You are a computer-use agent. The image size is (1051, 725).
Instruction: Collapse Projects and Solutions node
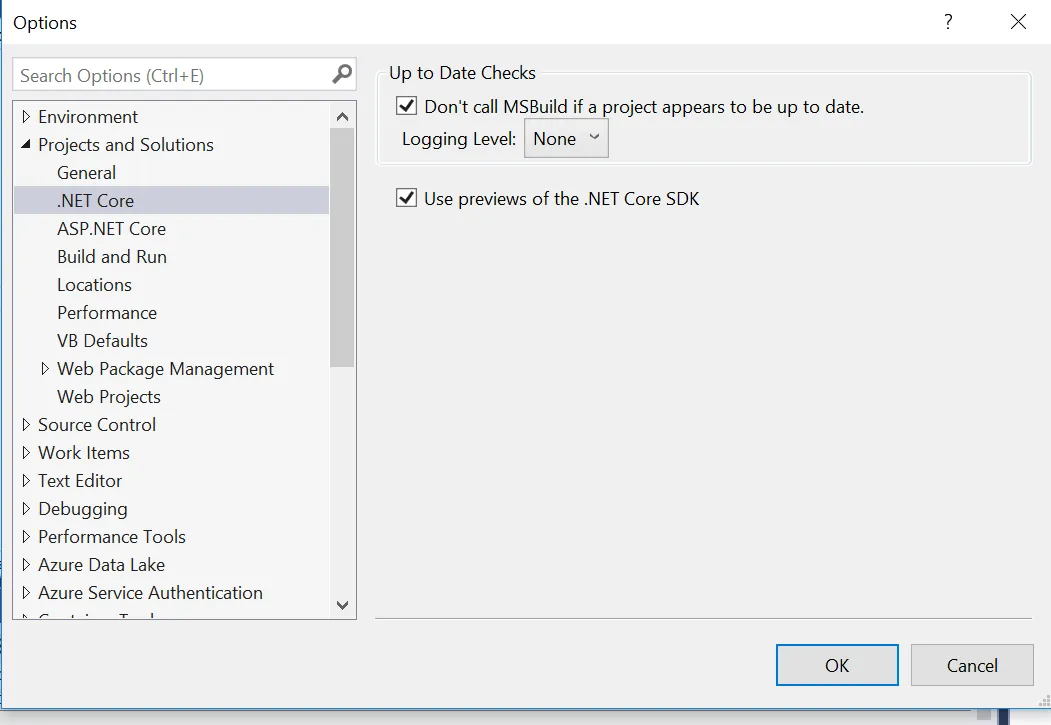(x=26, y=144)
